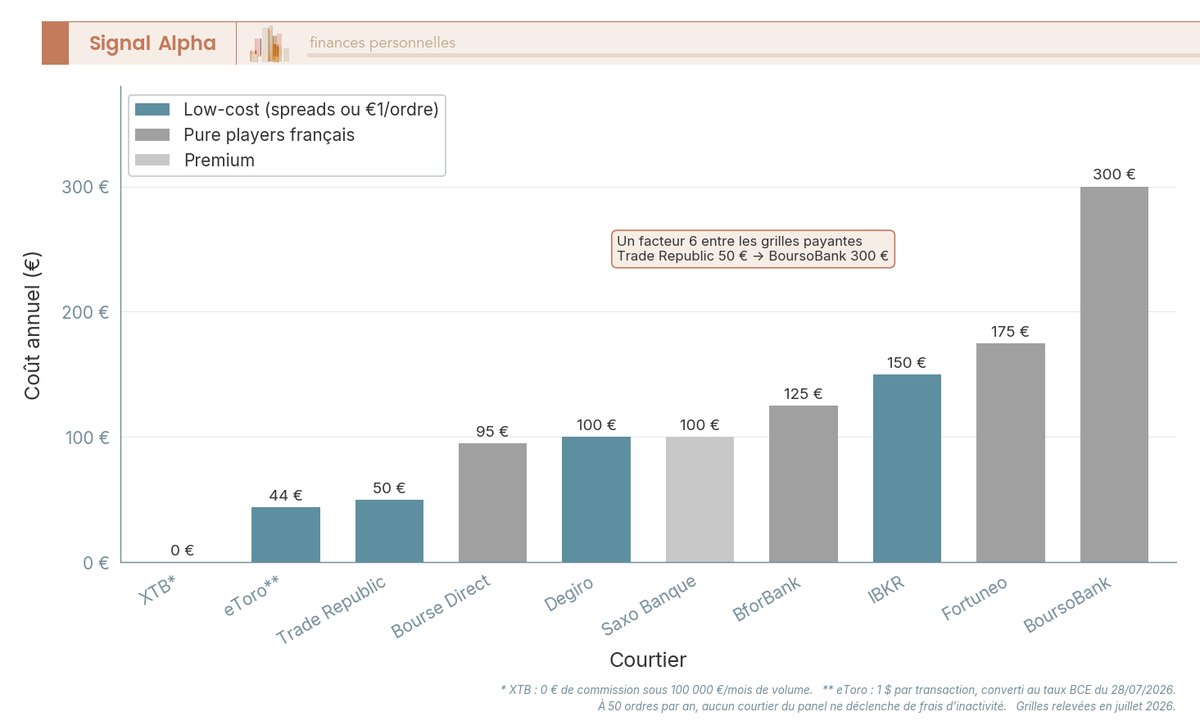The image size is (1200, 721).
Task: Click the IBKR bar
Action: coord(907,468)
